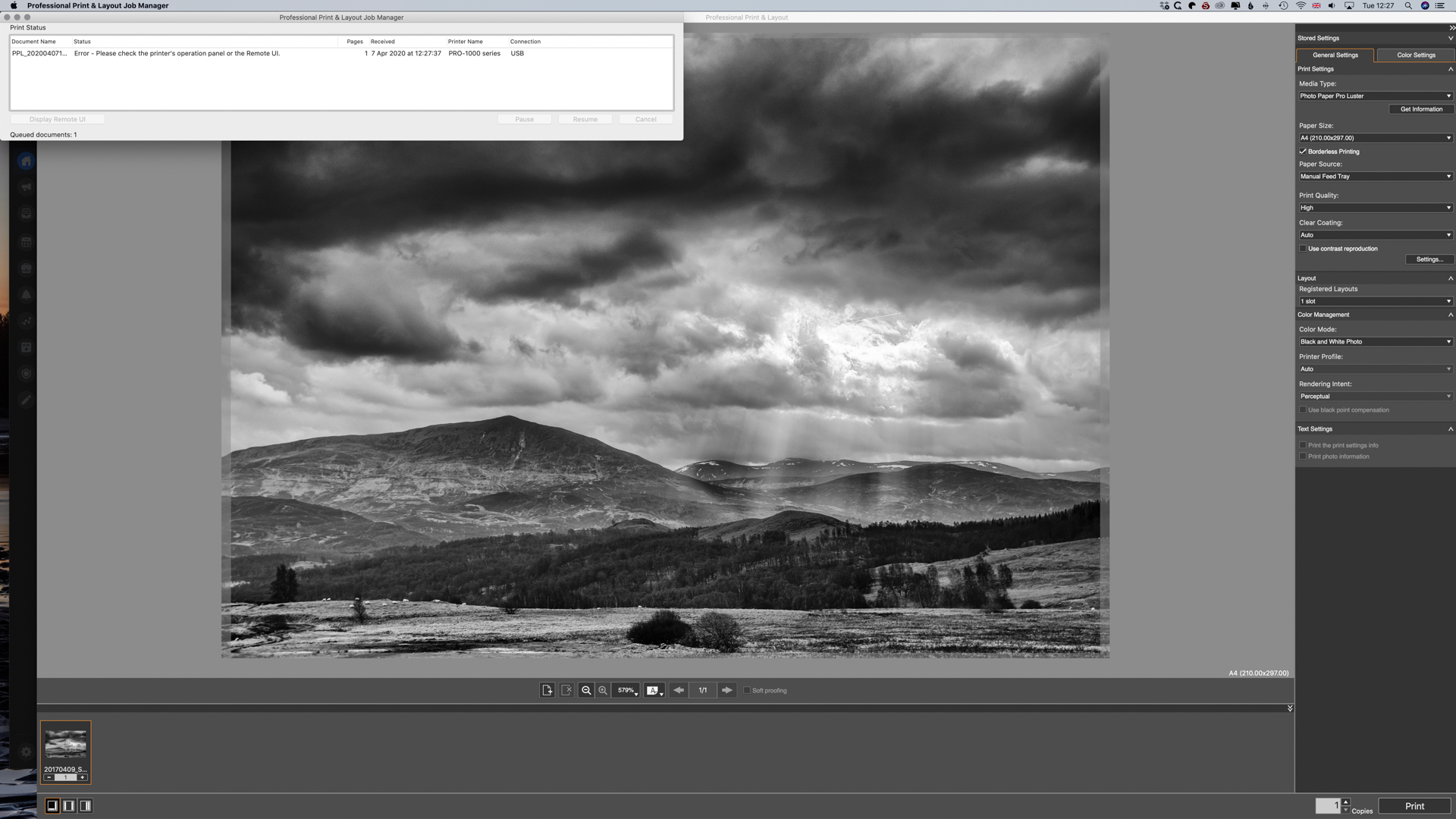Enable the Soft proofing checkbox
The width and height of the screenshot is (1456, 819).
pyautogui.click(x=747, y=690)
